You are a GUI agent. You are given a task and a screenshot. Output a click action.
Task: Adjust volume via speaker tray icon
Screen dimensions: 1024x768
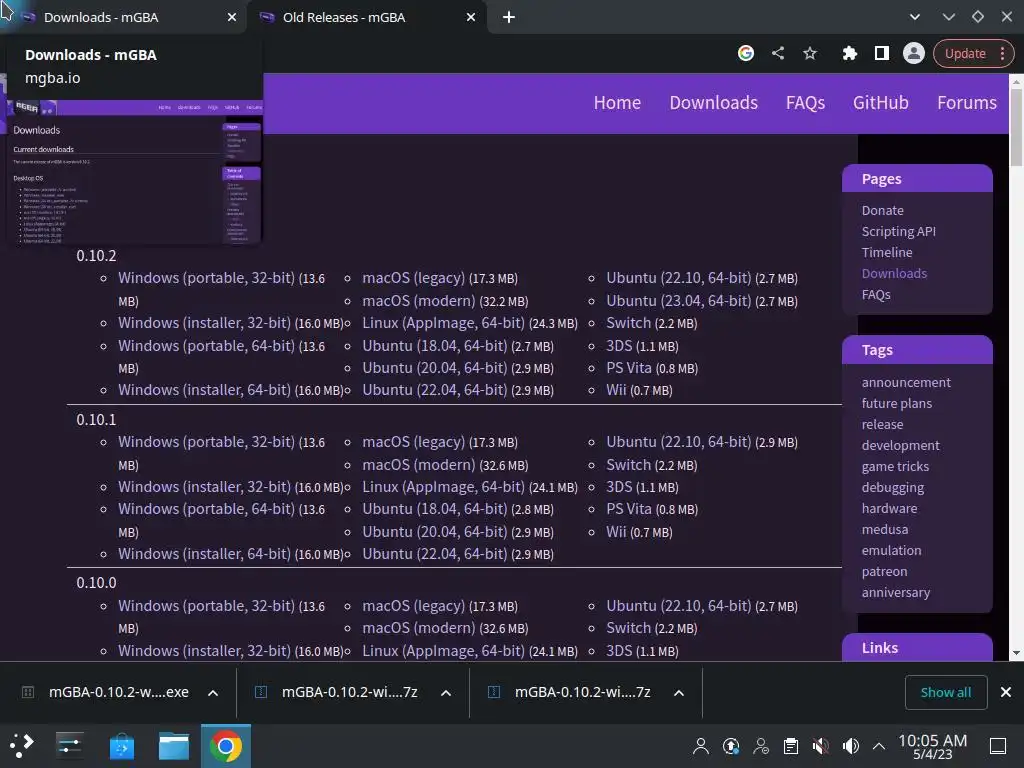[851, 746]
